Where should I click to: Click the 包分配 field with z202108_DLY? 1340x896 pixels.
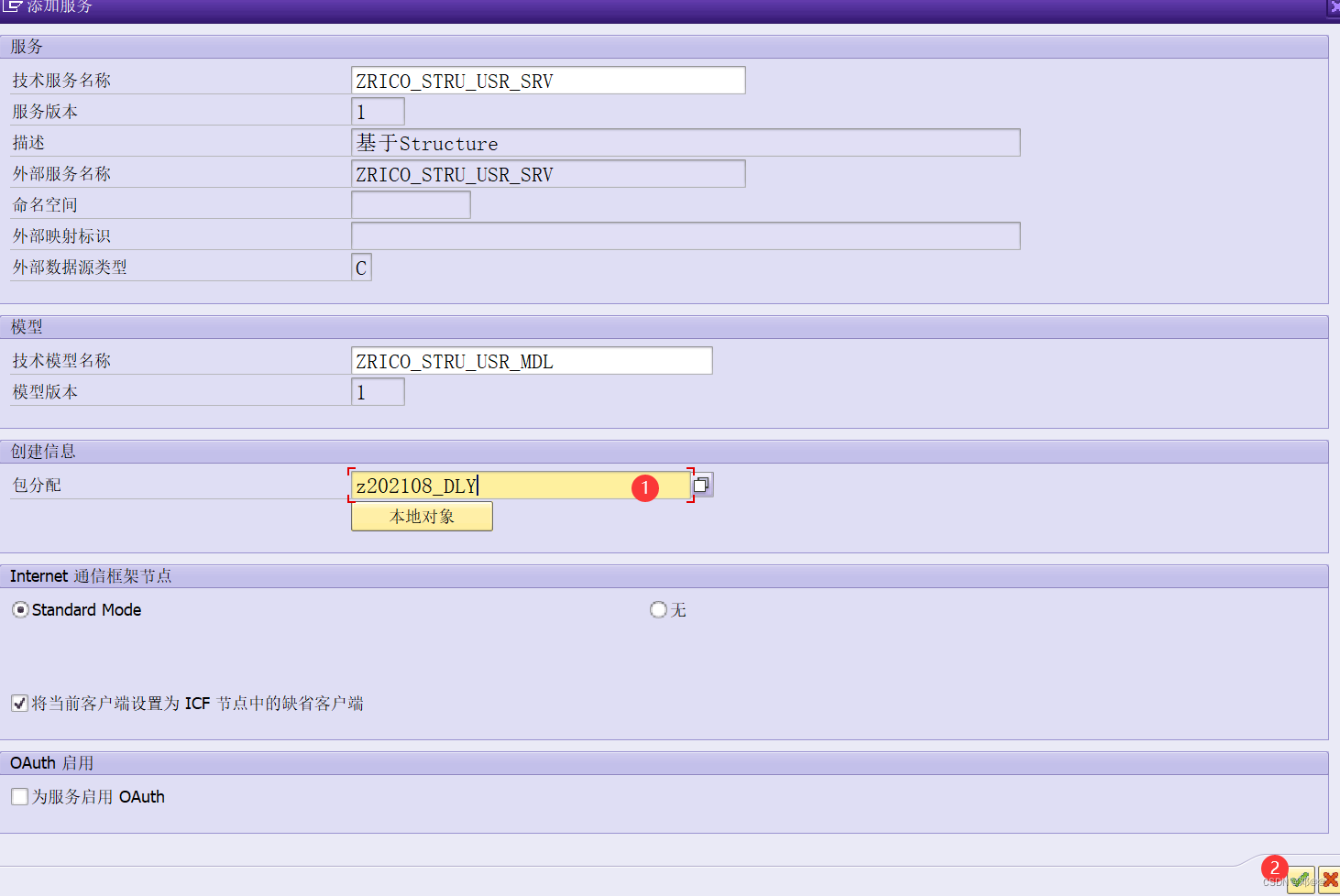(521, 486)
